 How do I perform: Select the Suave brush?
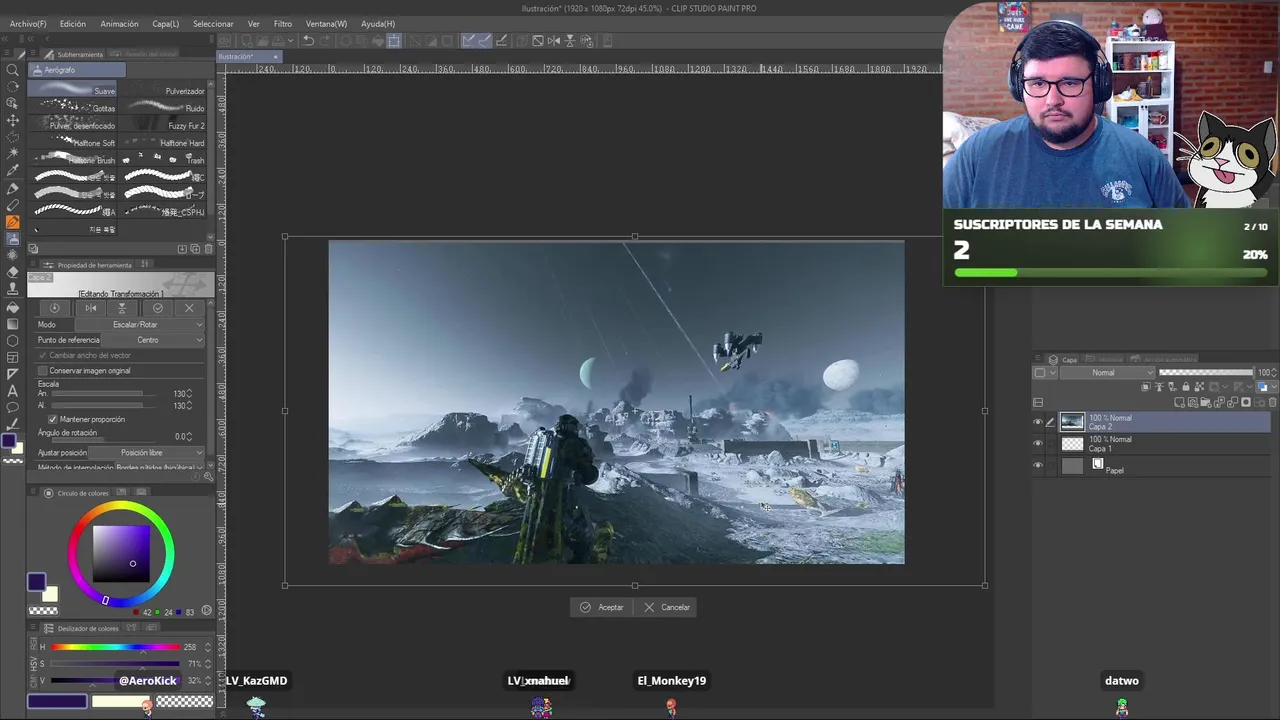(x=72, y=90)
